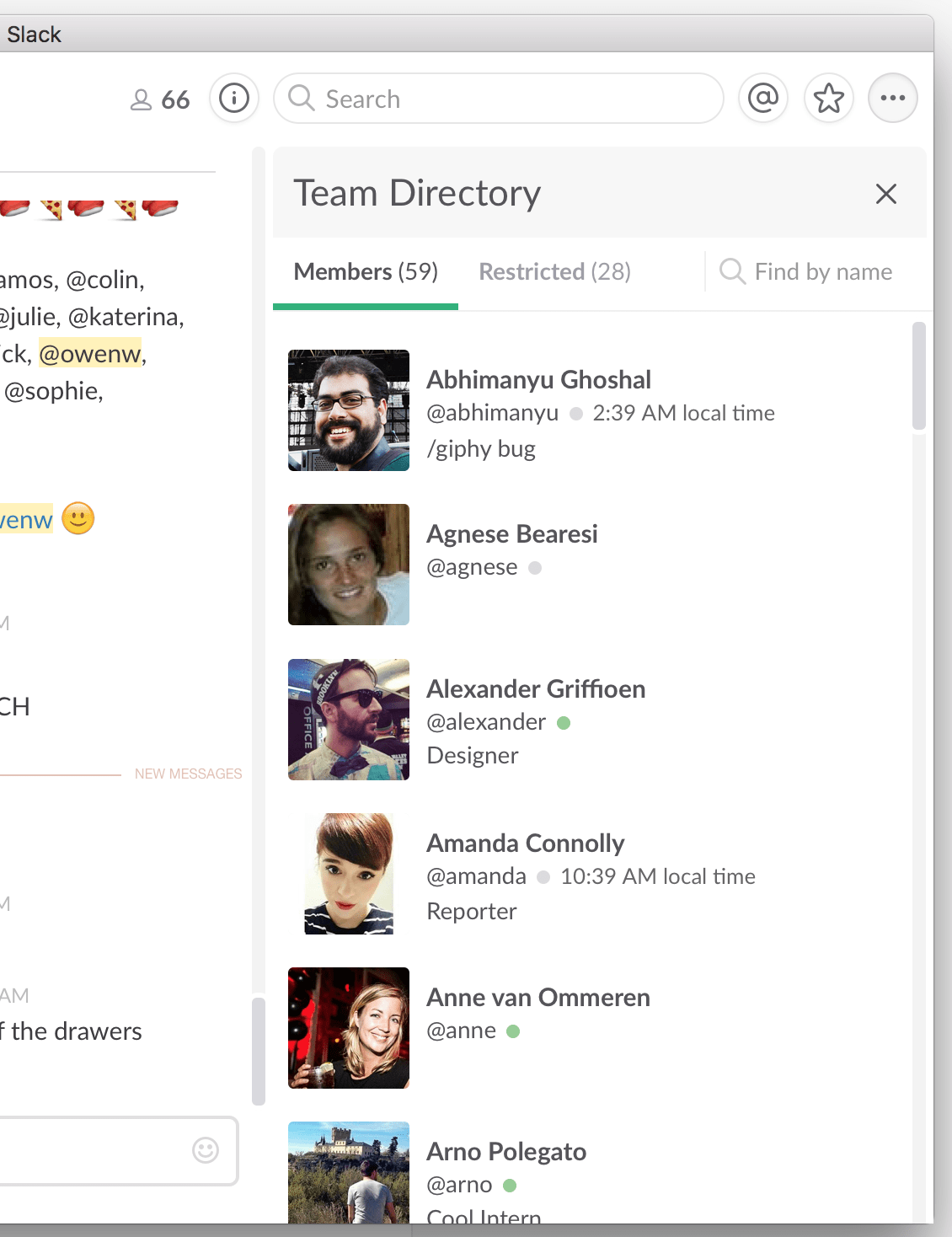Viewport: 952px width, 1237px height.
Task: Open Amanda Connolly's profile
Action: (526, 843)
